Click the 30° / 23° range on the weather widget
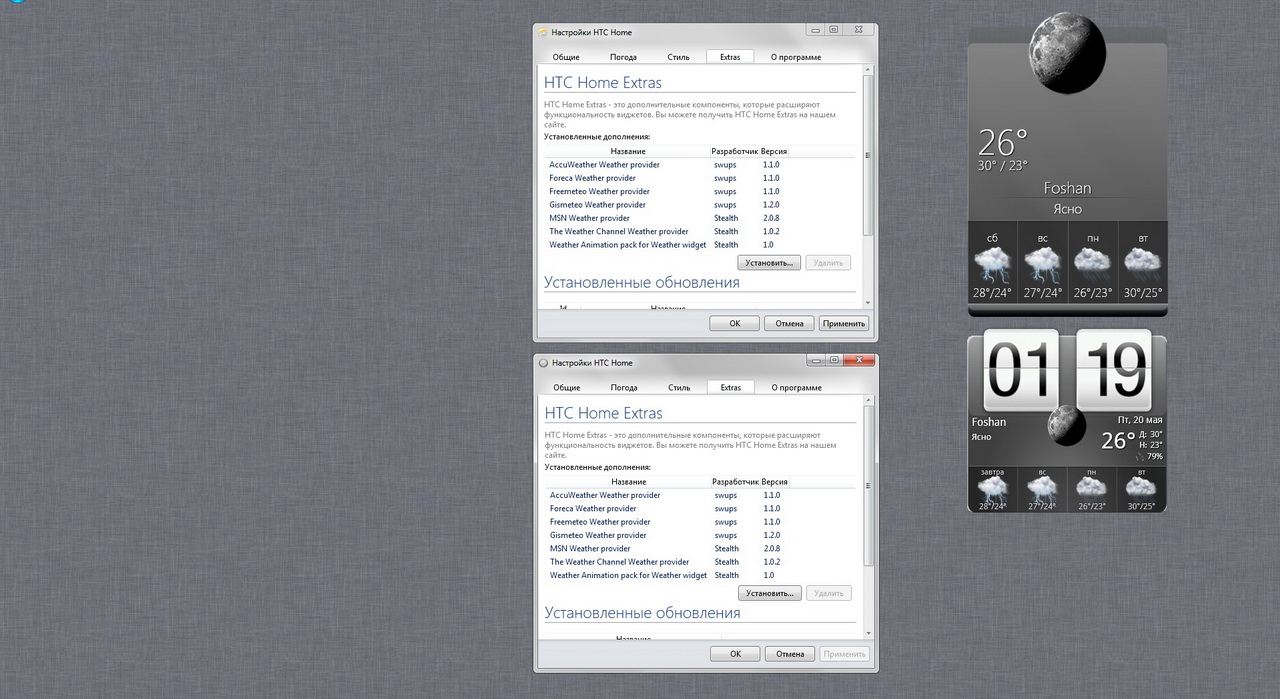Image resolution: width=1280 pixels, height=699 pixels. point(1003,165)
